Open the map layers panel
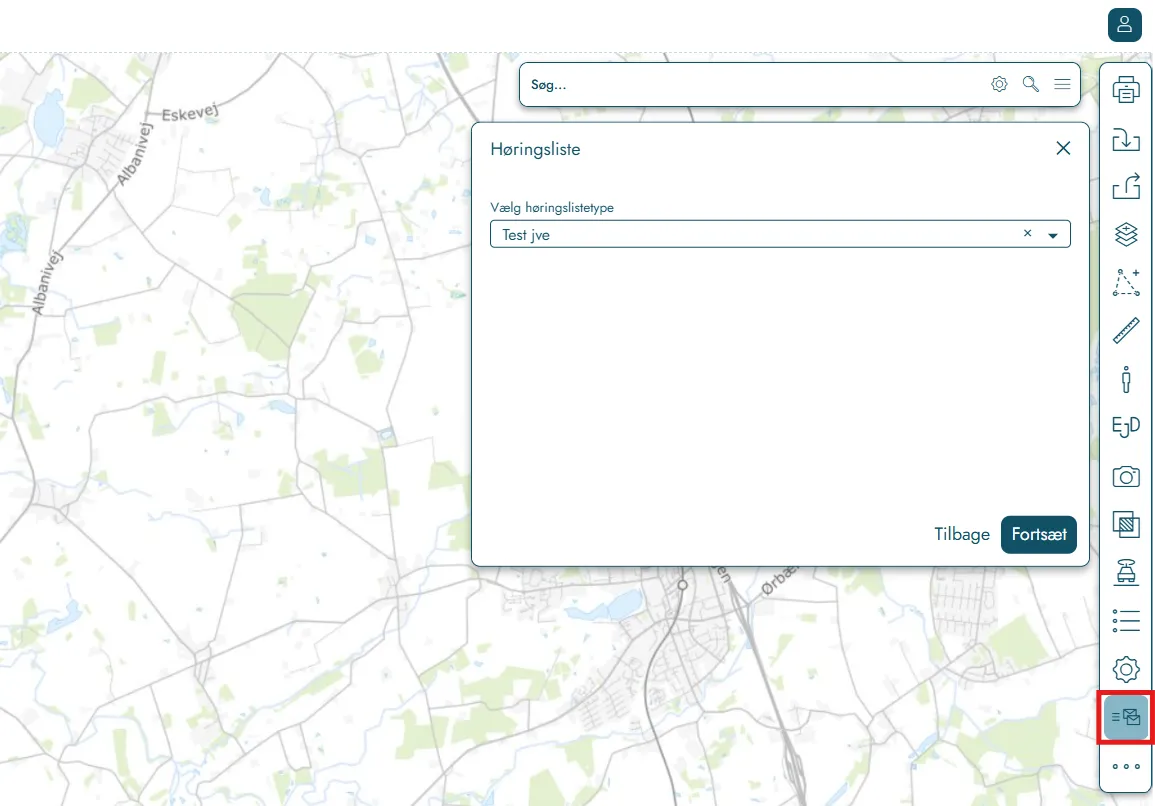This screenshot has width=1155, height=806. [1126, 234]
